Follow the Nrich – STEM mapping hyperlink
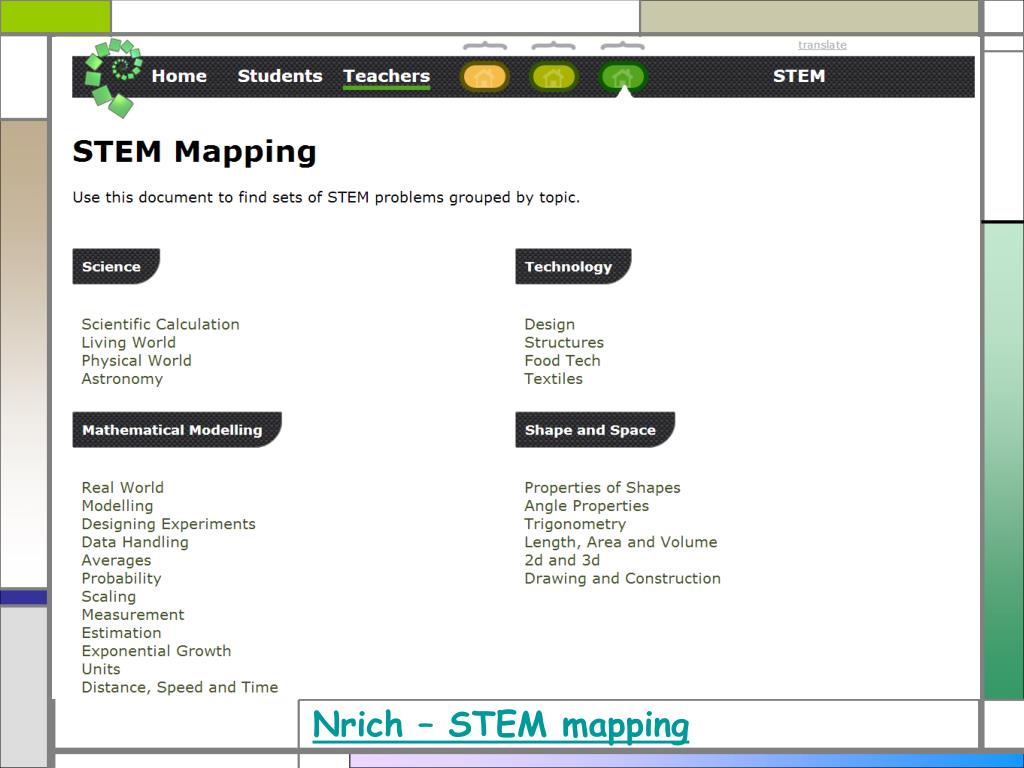 click(x=501, y=726)
